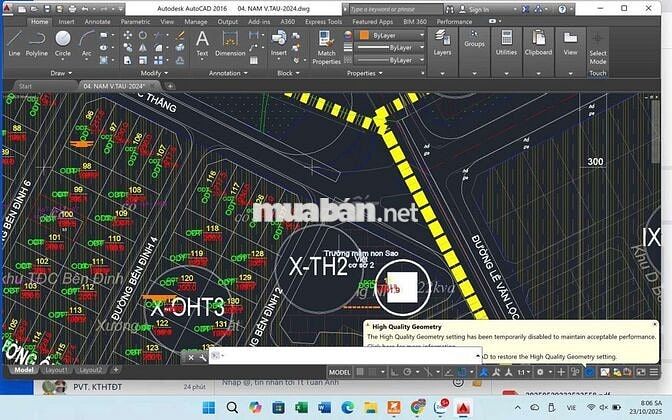Expand the Properties panel dropdown
Screen dimensions: 672x420
[365, 73]
